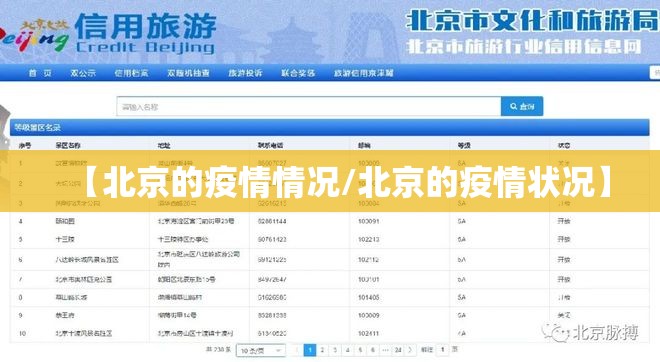Click 开放 status in 十三陵 row

pyautogui.click(x=564, y=239)
